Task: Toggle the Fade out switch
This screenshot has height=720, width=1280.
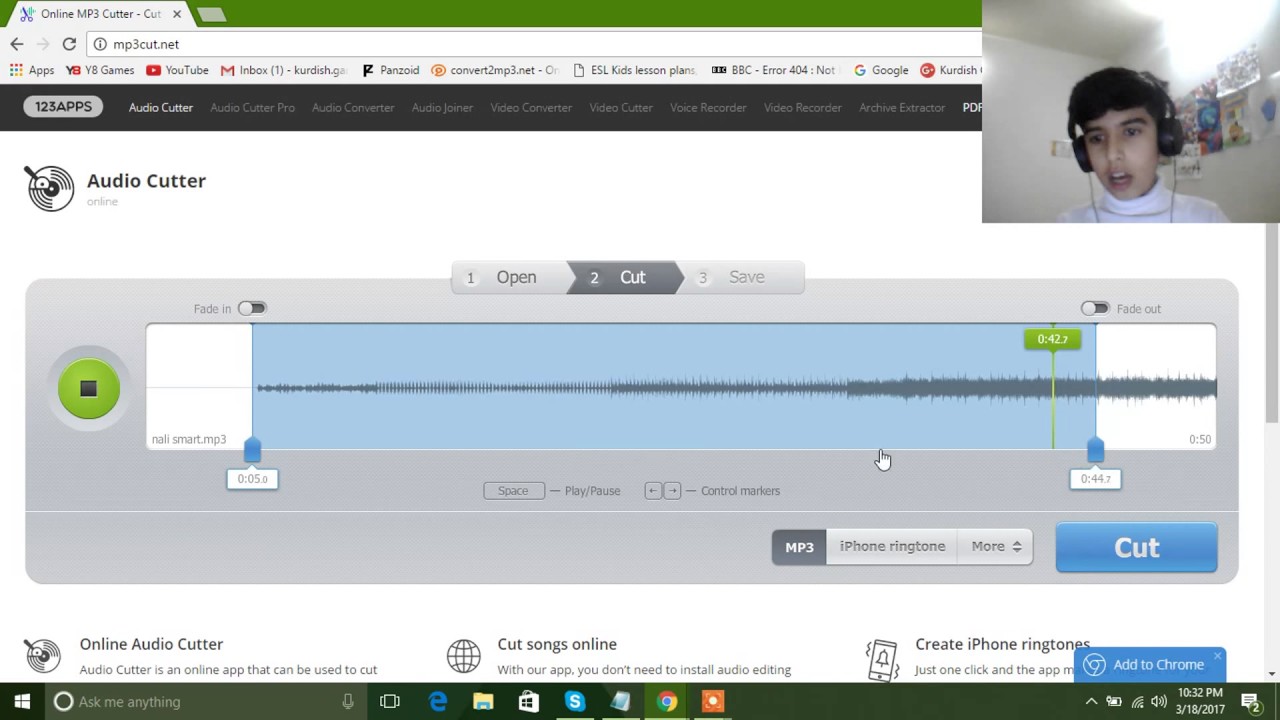Action: point(1095,308)
